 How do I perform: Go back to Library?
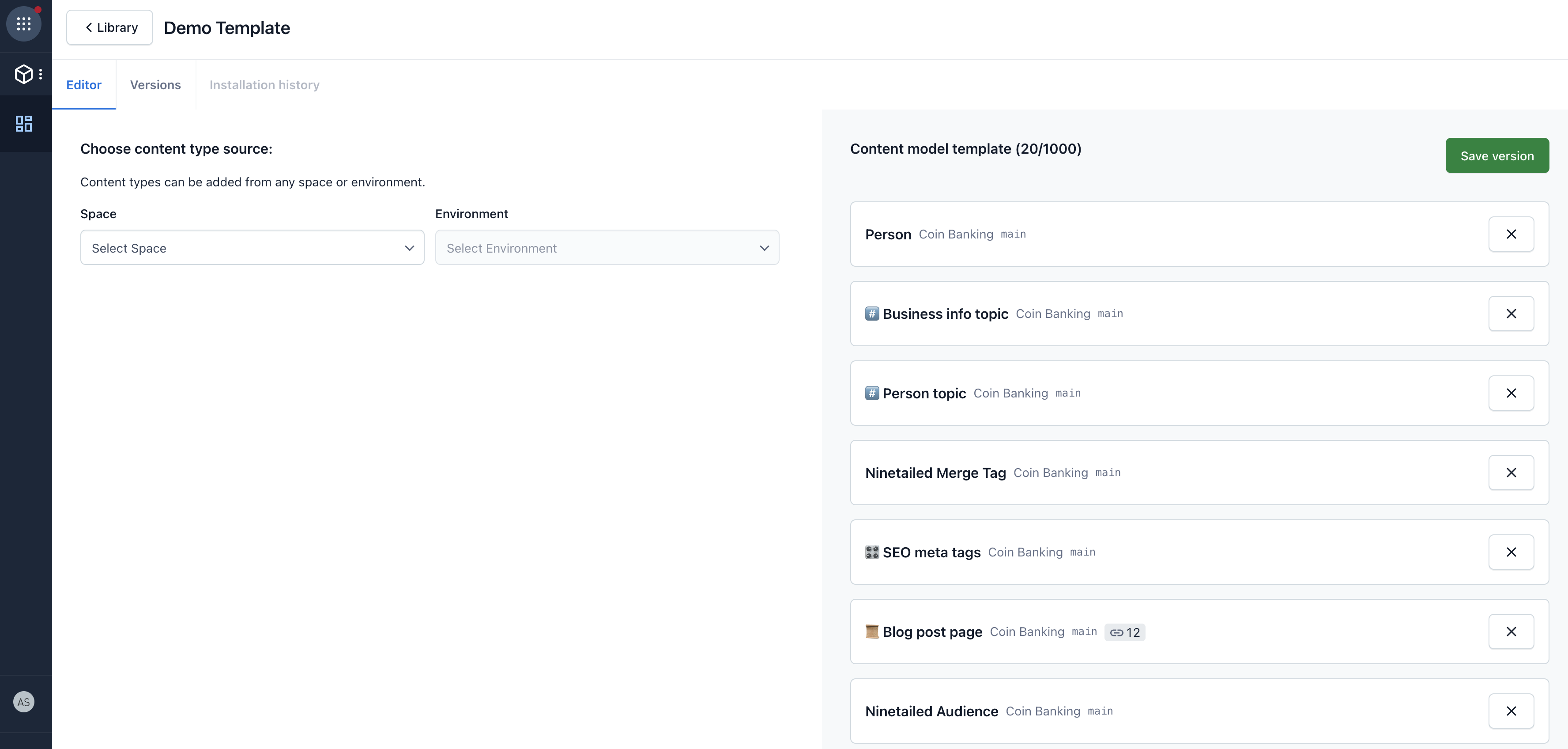110,27
